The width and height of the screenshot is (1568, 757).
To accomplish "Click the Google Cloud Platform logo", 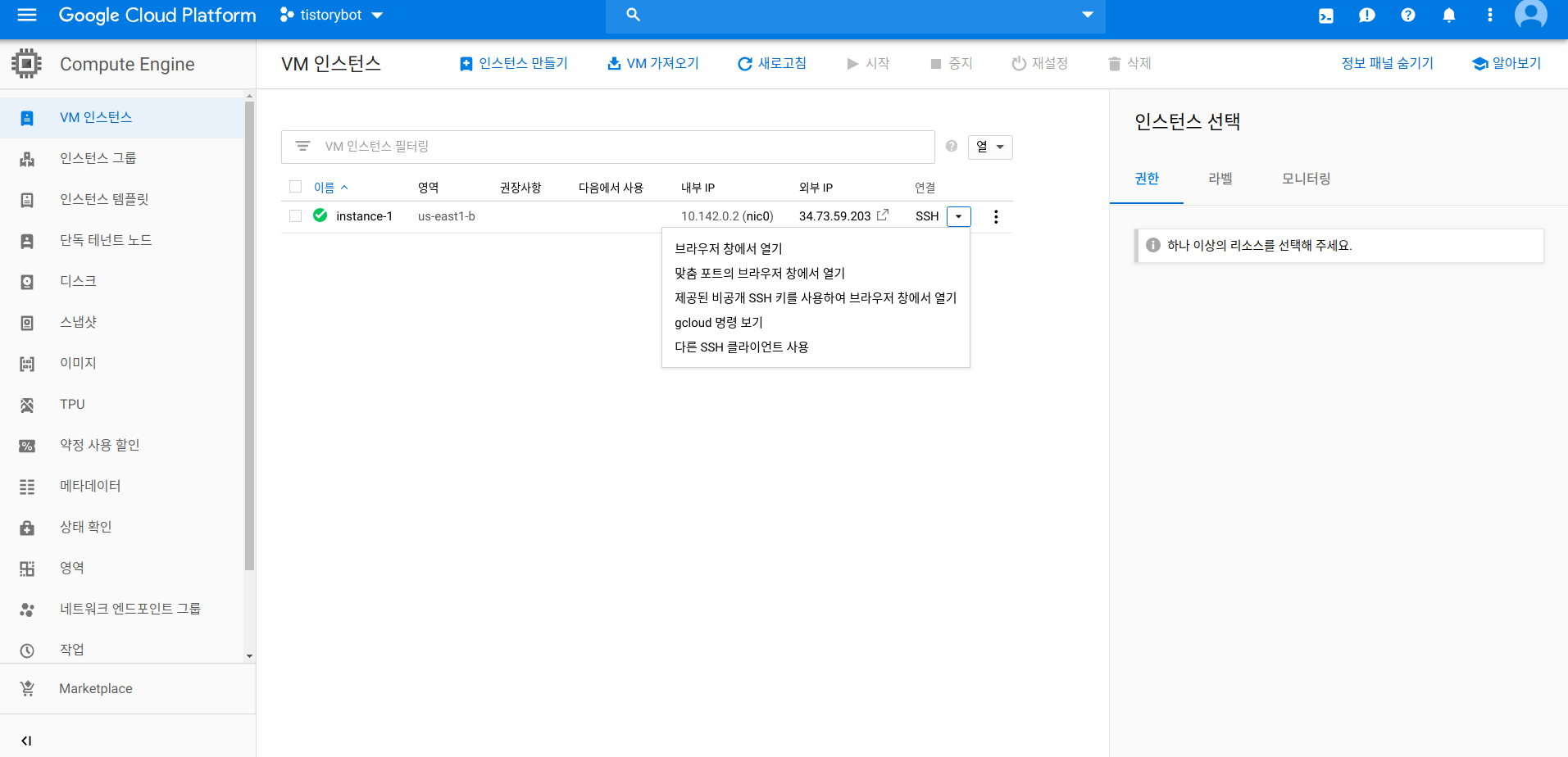I will [157, 15].
